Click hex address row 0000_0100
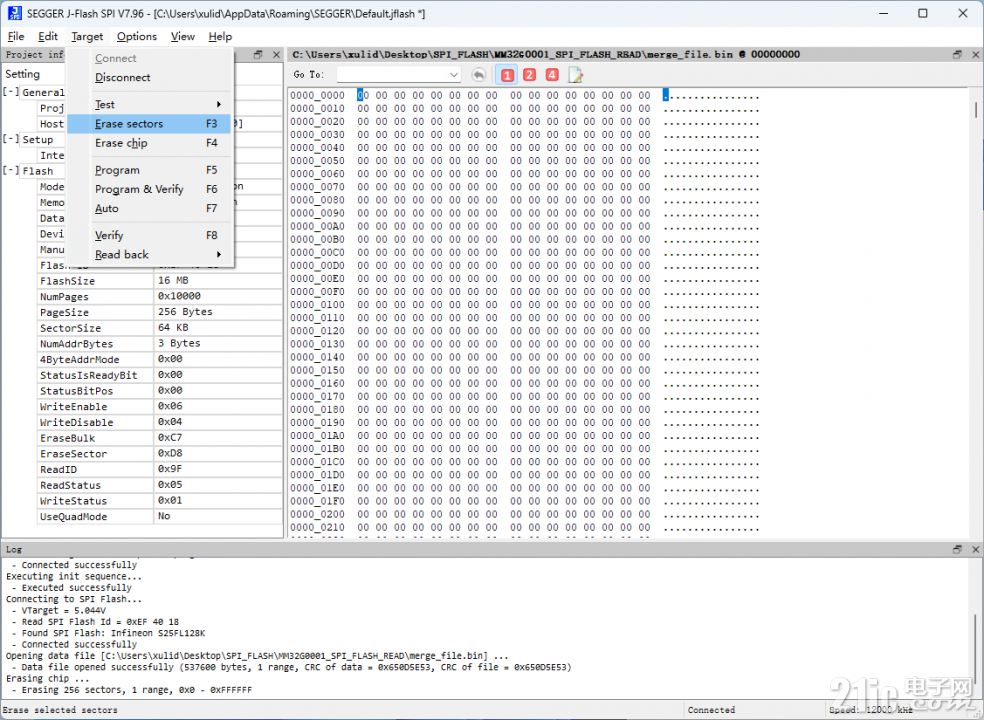 click(x=317, y=304)
